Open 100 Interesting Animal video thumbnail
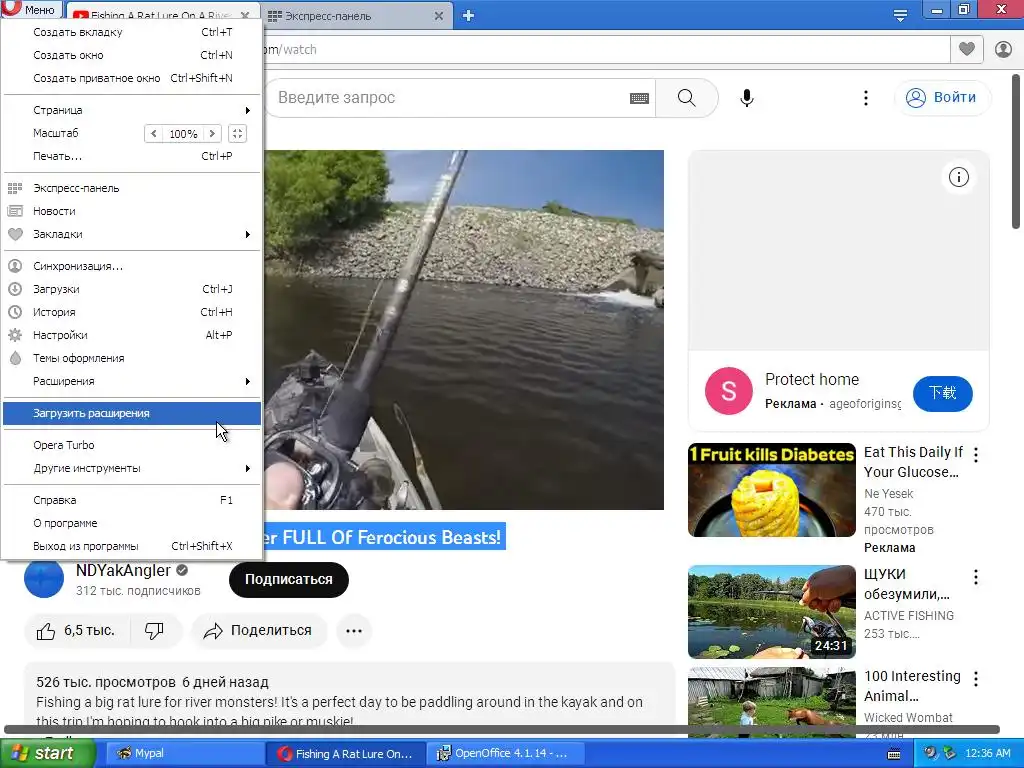Screen dimensions: 1024x768 click(771, 702)
